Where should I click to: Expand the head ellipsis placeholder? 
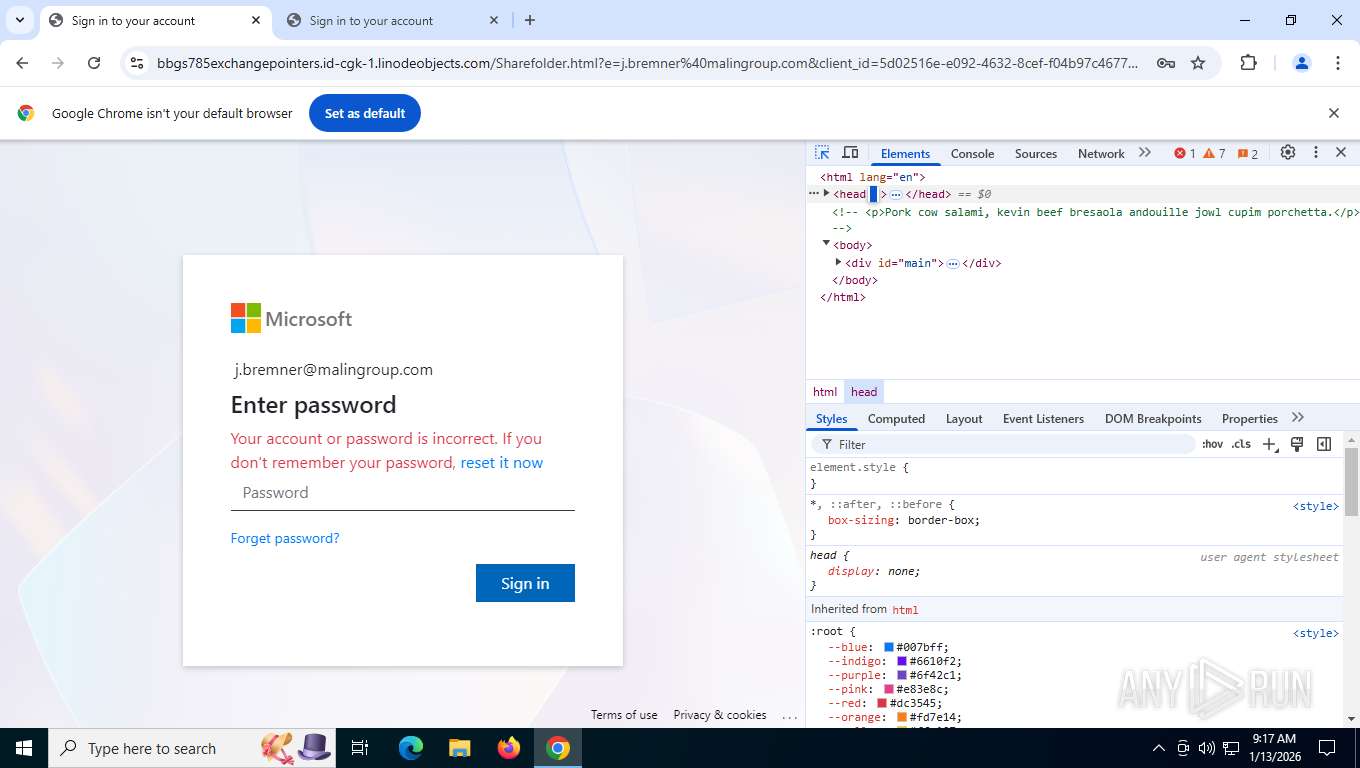[896, 194]
